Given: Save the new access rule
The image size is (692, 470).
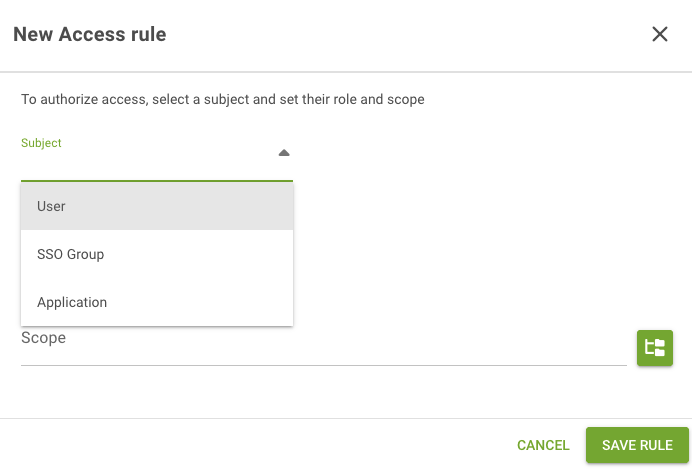Looking at the screenshot, I should point(637,445).
